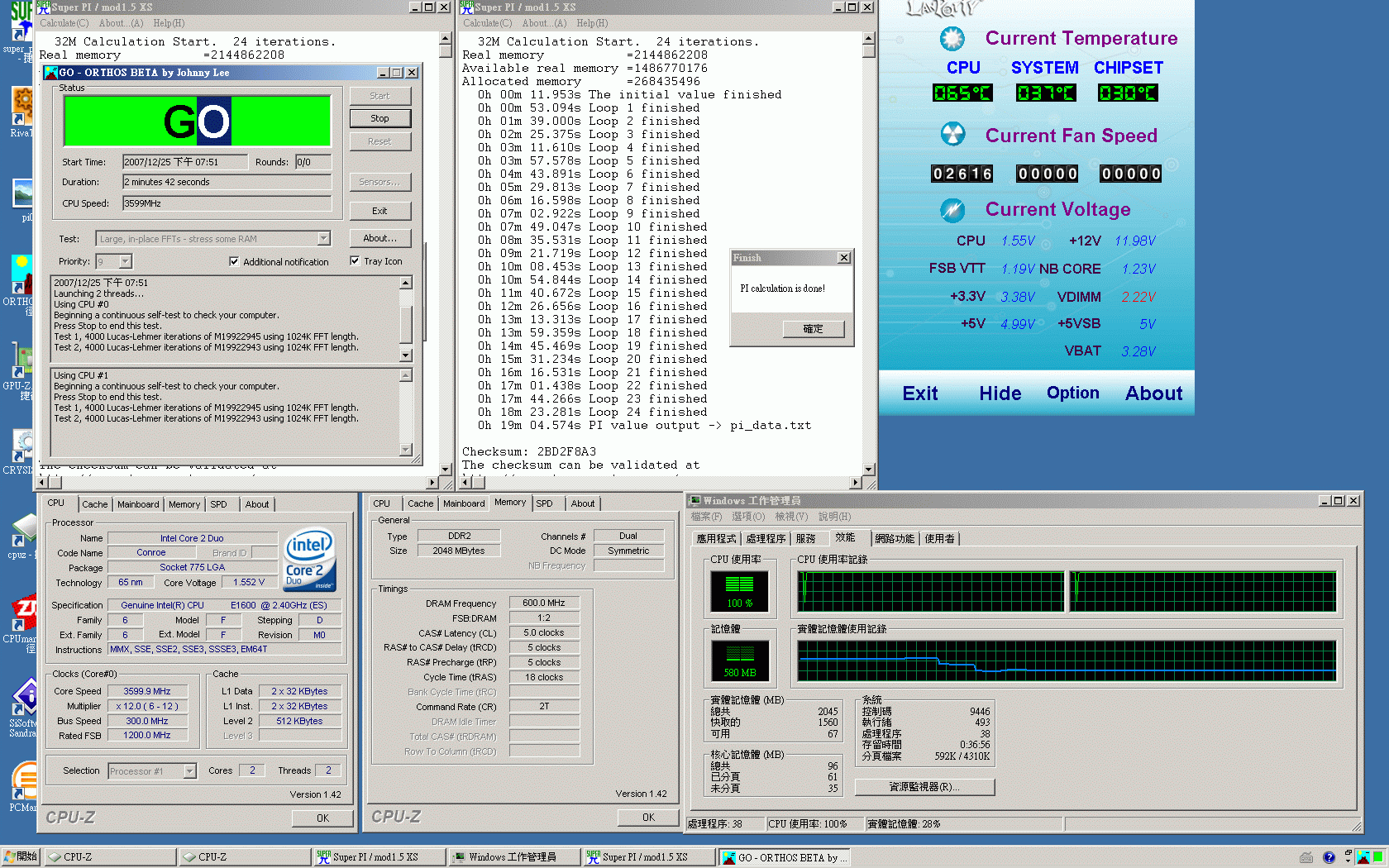Toggle Additional notification checkbox in ORTHOS
This screenshot has width=1389, height=868.
[x=234, y=261]
